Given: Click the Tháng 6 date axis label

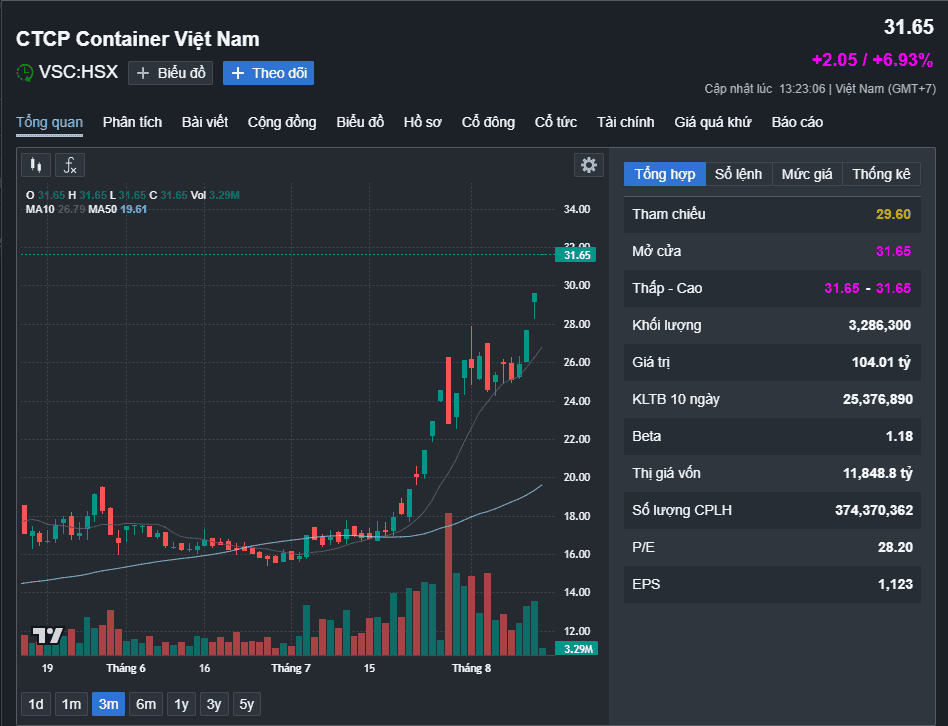Looking at the screenshot, I should 126,668.
